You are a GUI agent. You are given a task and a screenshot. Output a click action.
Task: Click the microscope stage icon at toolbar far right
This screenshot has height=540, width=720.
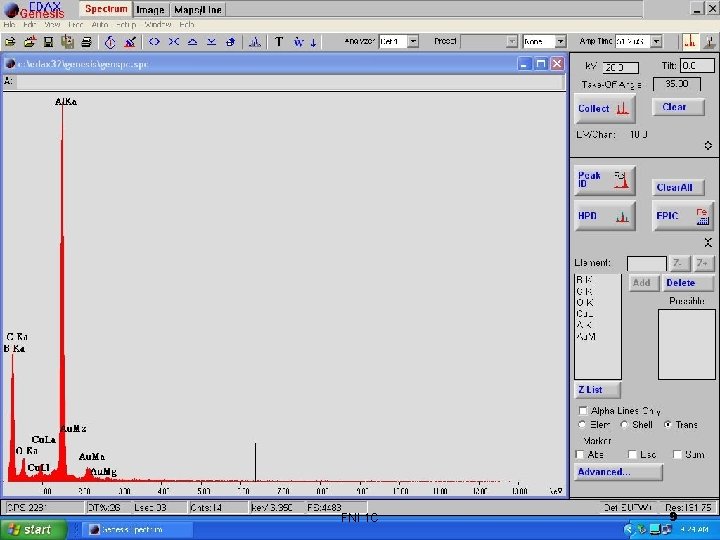tap(710, 42)
